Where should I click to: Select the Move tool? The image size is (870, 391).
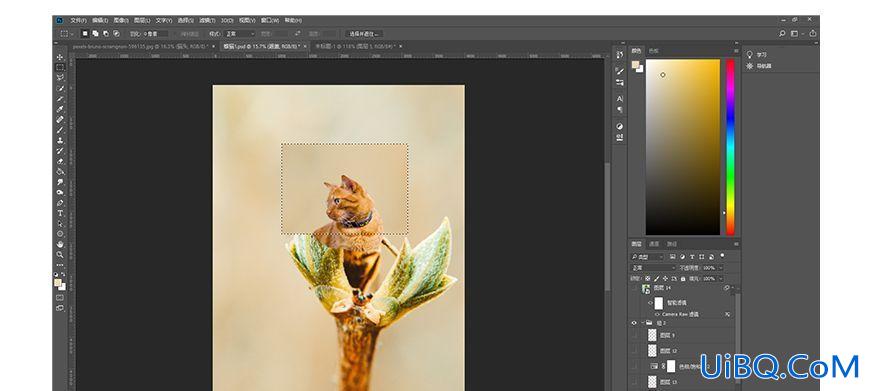tap(60, 57)
